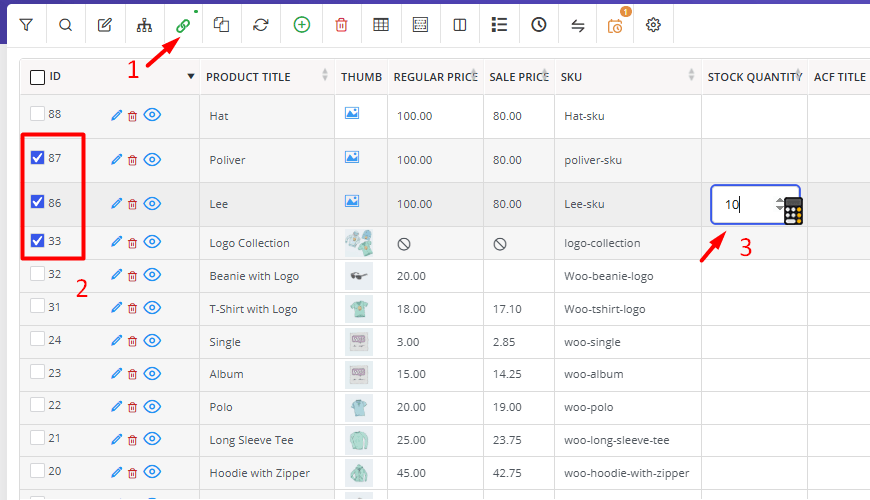Edit the Hat product with pencil
This screenshot has width=870, height=500.
116,115
